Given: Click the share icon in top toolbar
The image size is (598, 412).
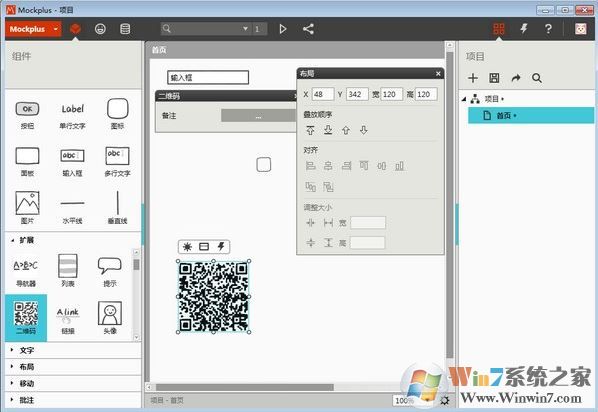Looking at the screenshot, I should 308,29.
